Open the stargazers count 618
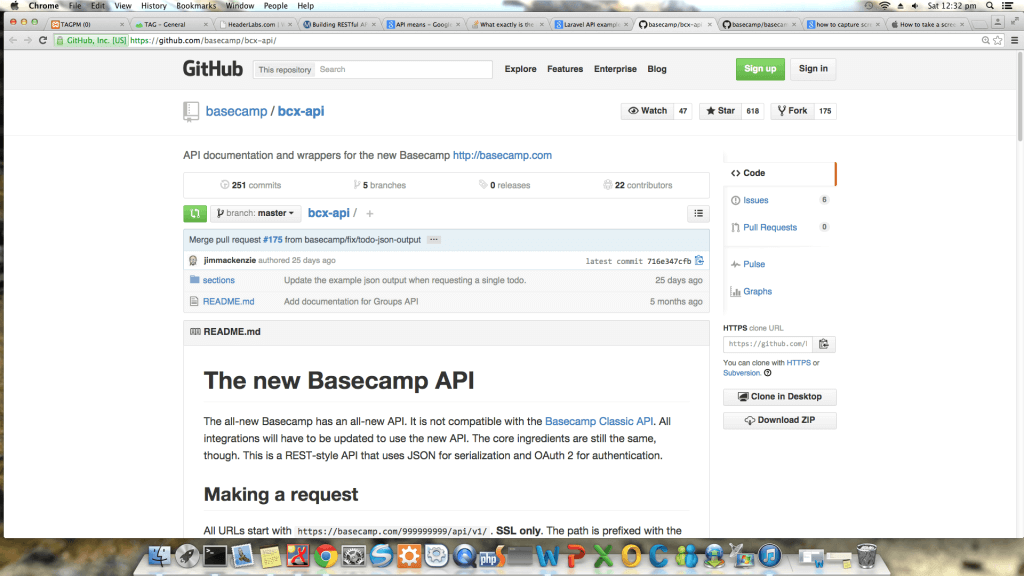The width and height of the screenshot is (1024, 576). coord(753,111)
